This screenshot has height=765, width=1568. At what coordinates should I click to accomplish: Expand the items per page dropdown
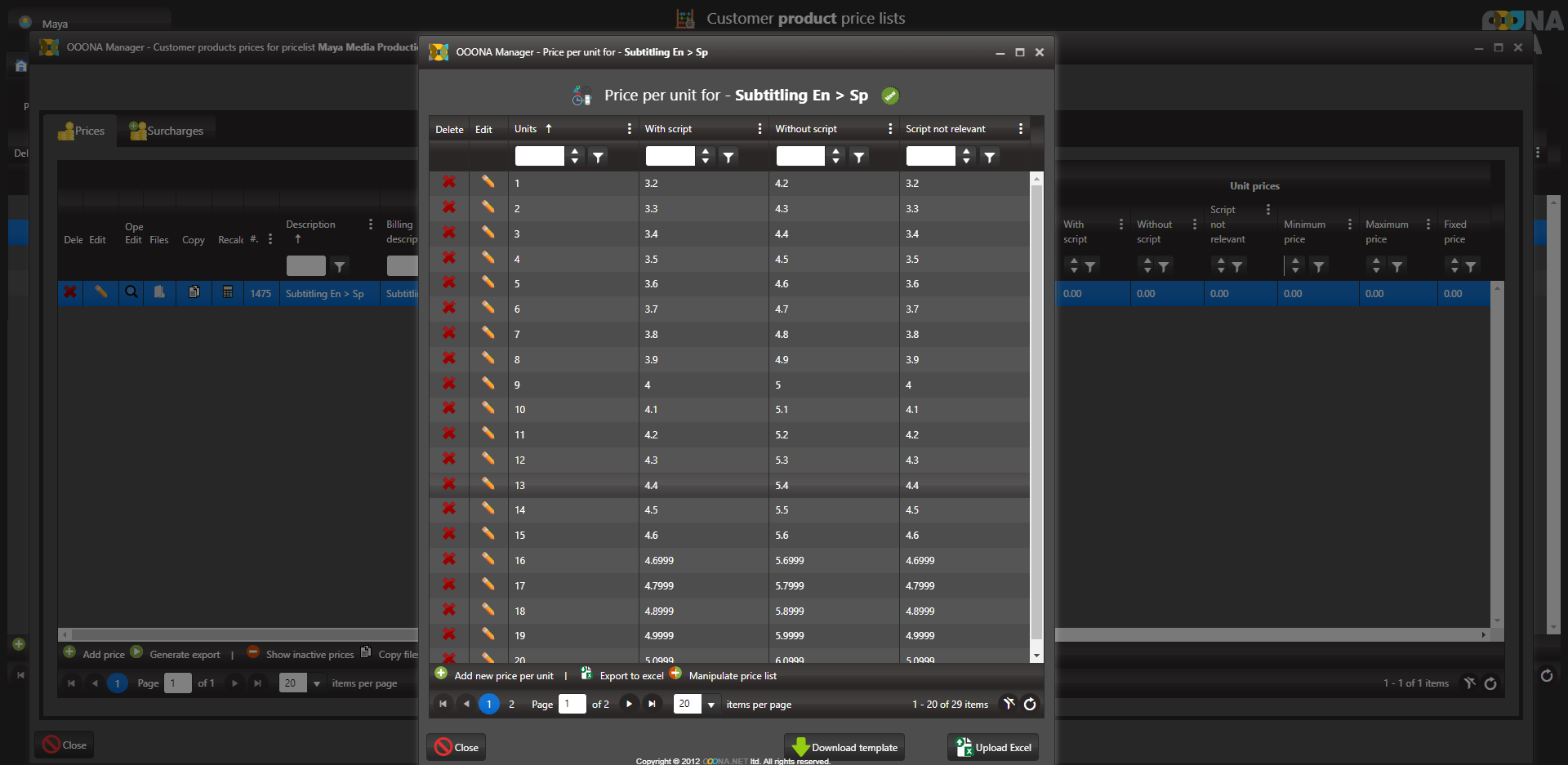711,705
